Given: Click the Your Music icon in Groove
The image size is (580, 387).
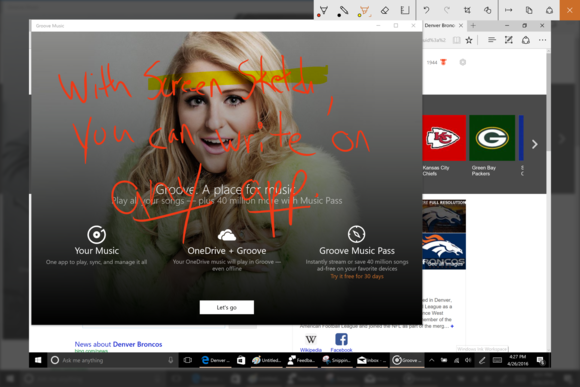Looking at the screenshot, I should (x=97, y=235).
